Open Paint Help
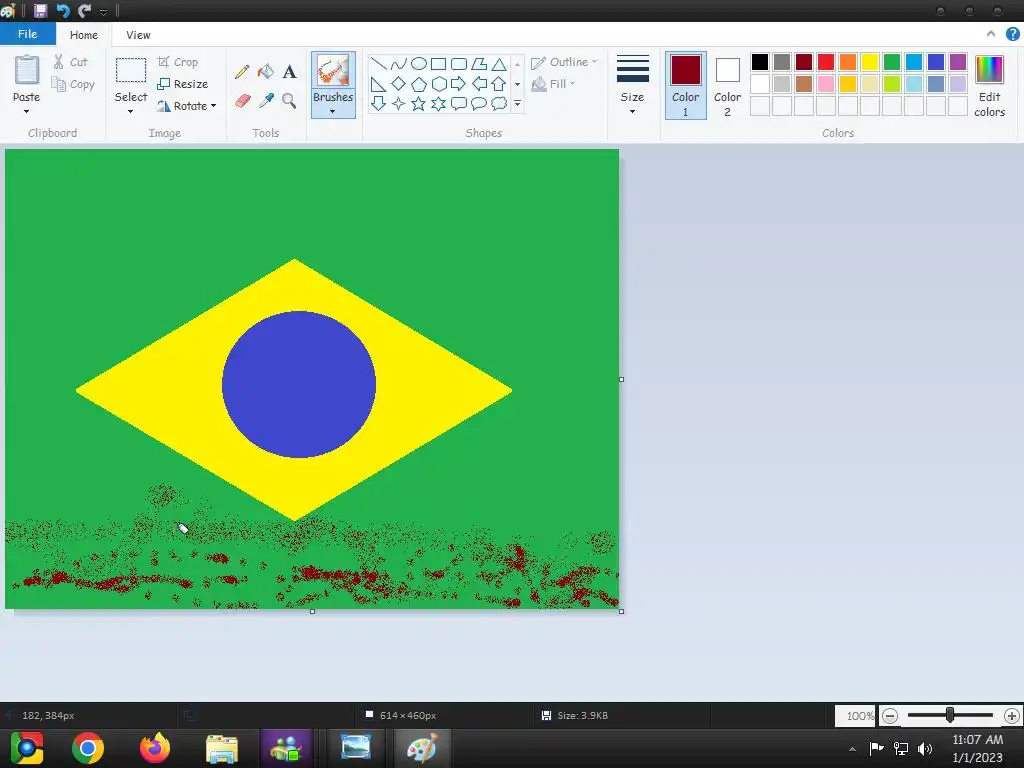 [1012, 34]
